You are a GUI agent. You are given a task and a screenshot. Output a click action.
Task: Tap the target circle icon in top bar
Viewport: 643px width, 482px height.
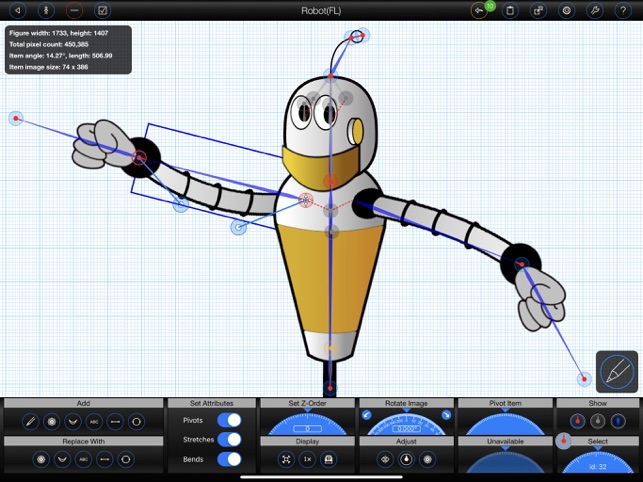click(x=567, y=11)
